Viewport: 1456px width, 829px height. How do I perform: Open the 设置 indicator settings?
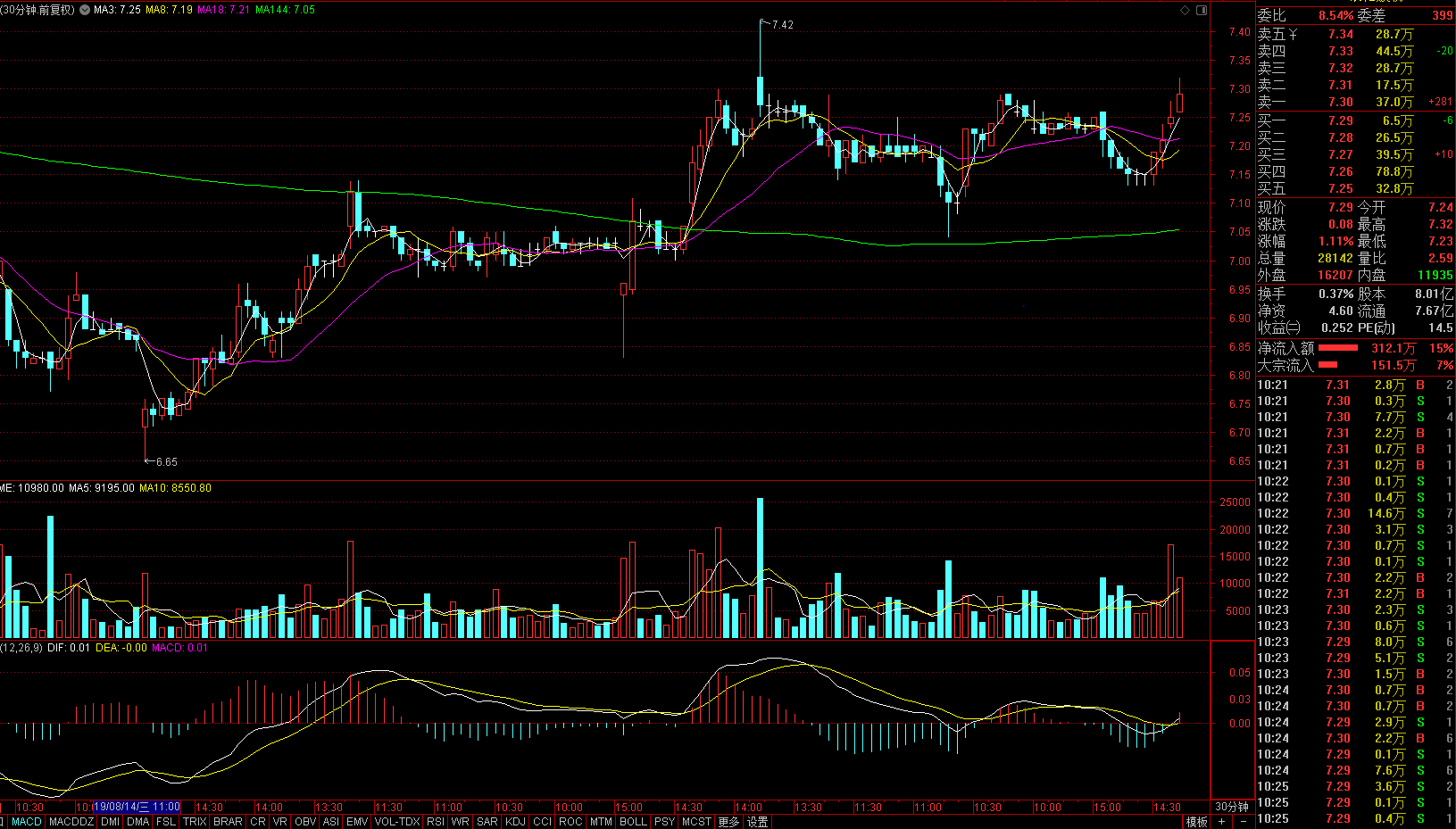pyautogui.click(x=758, y=821)
